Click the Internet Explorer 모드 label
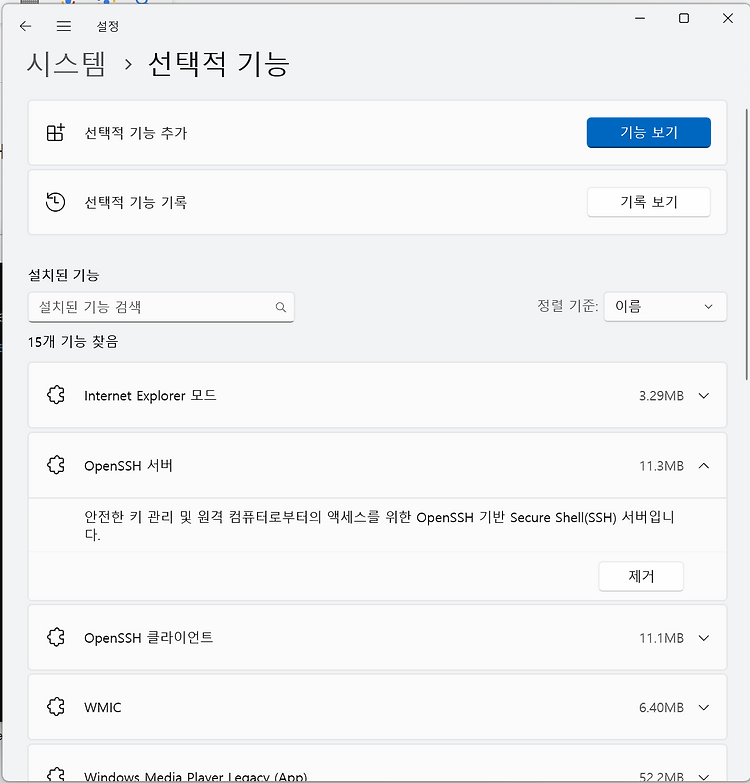The height and width of the screenshot is (783, 750). (x=150, y=395)
